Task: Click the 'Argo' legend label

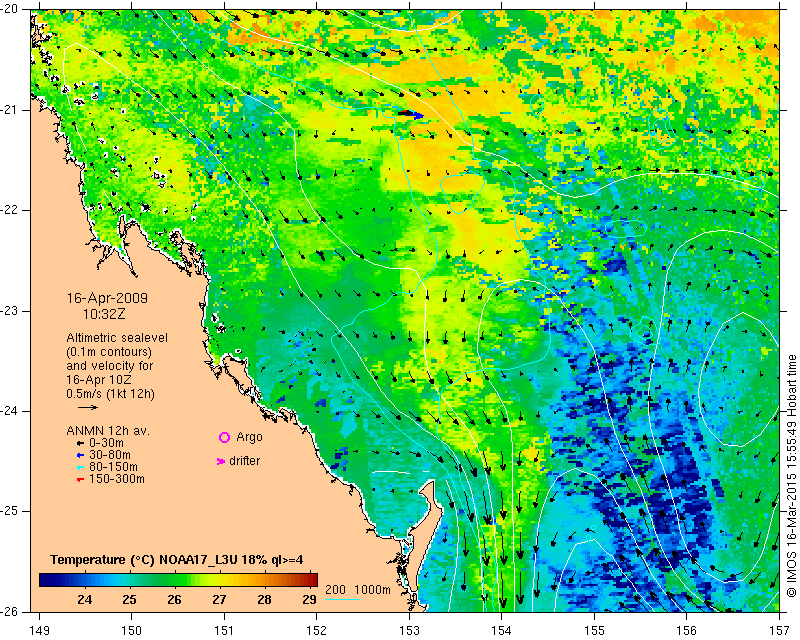Action: point(249,437)
